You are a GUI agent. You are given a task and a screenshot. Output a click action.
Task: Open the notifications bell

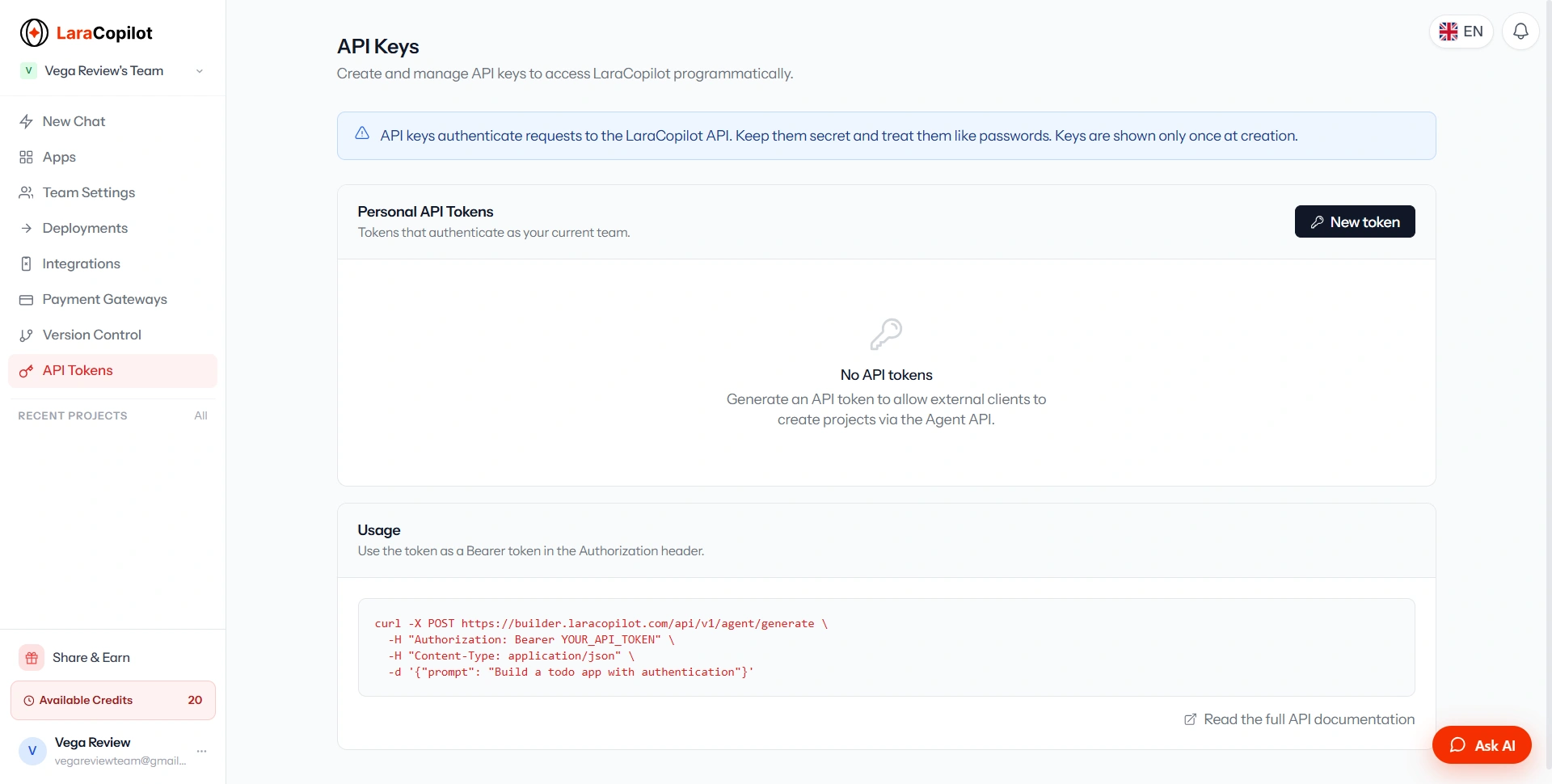click(x=1520, y=32)
